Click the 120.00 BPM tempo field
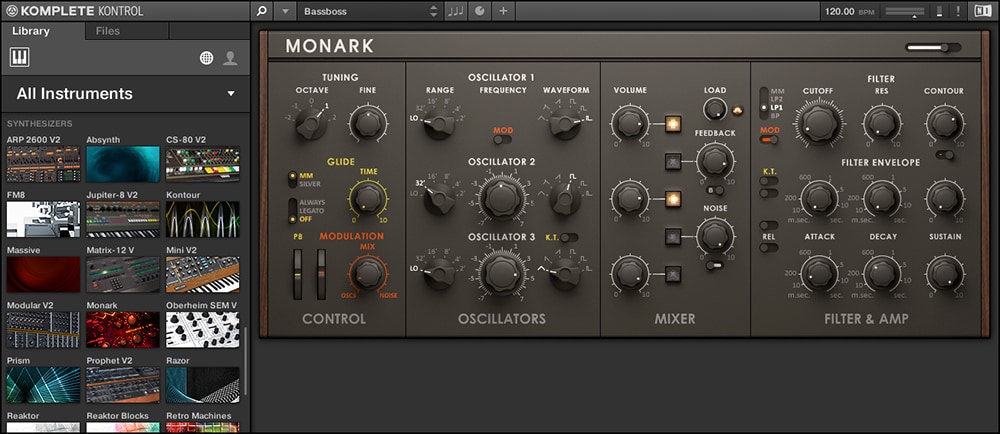The height and width of the screenshot is (434, 1000). pyautogui.click(x=840, y=11)
